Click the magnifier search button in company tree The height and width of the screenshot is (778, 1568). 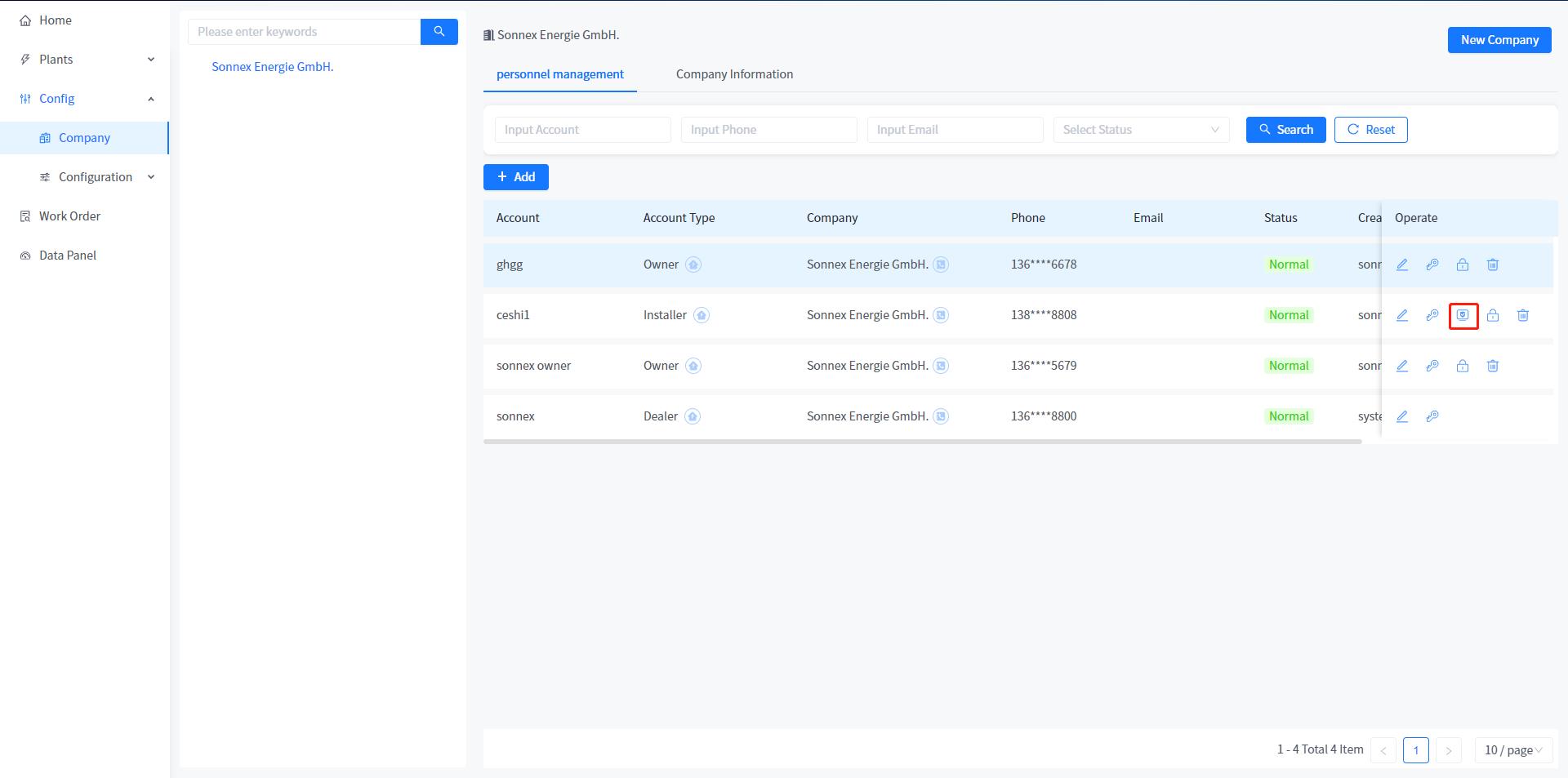pyautogui.click(x=439, y=32)
